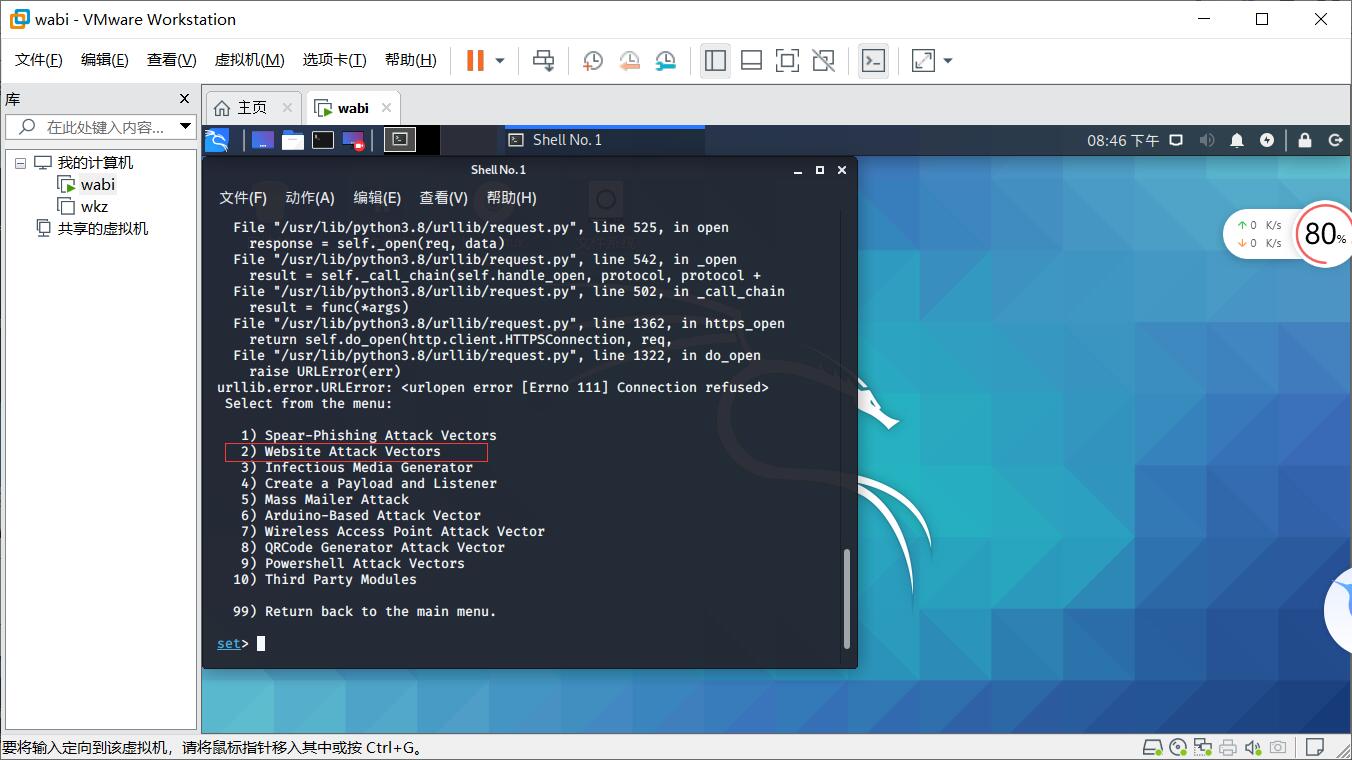
Task: Open the VMware 帮助(H) menu
Action: coord(411,60)
